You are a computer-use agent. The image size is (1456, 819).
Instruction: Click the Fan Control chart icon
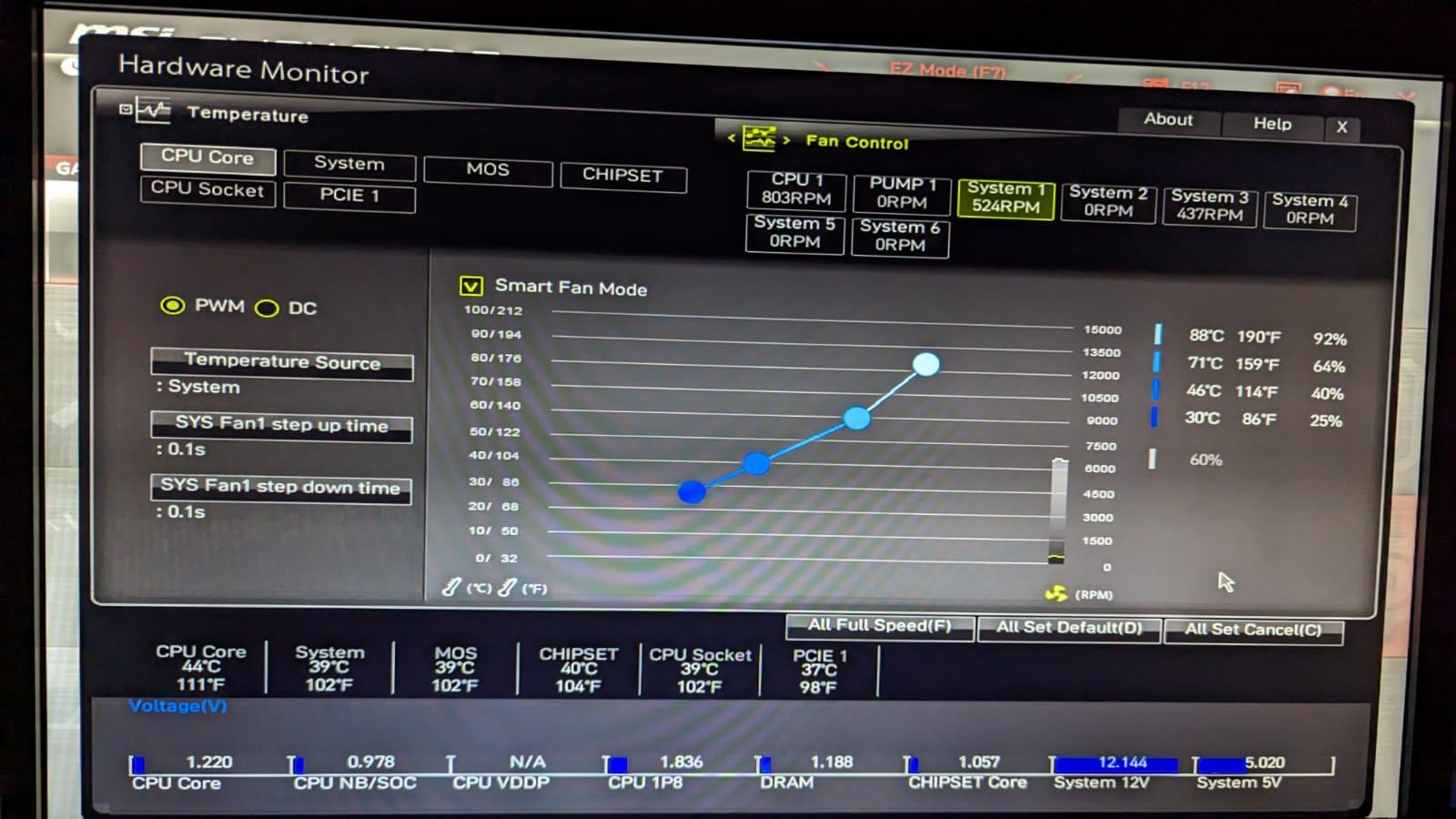pyautogui.click(x=759, y=138)
